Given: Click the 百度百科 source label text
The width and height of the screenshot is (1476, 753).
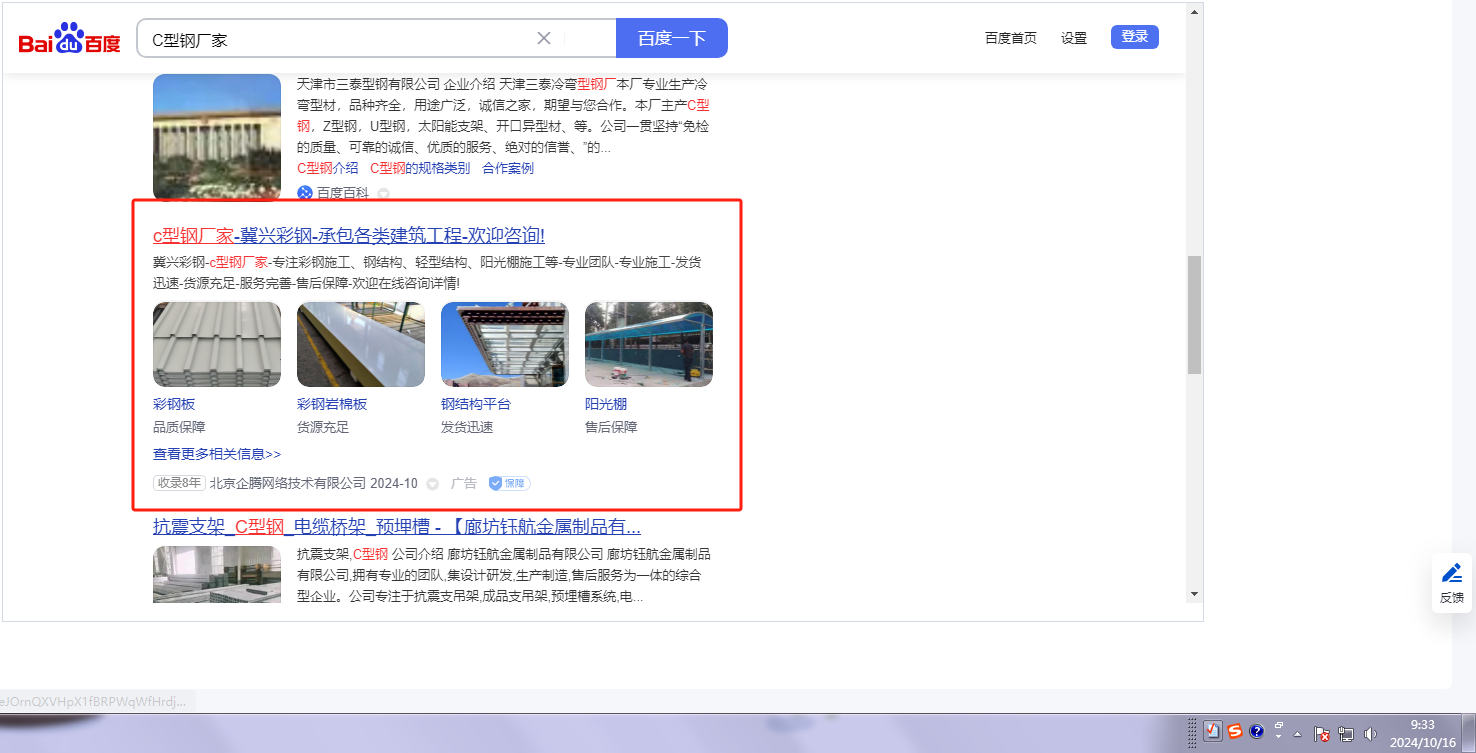Looking at the screenshot, I should tap(343, 193).
